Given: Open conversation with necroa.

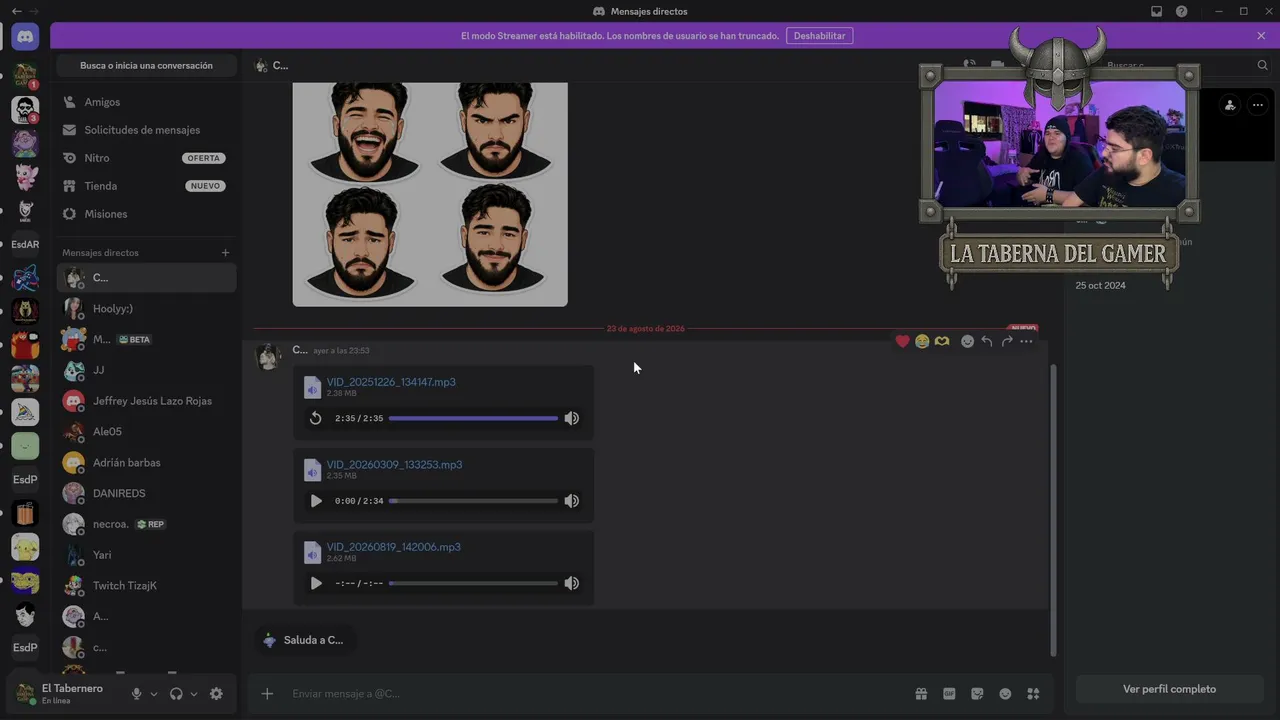Looking at the screenshot, I should (147, 524).
